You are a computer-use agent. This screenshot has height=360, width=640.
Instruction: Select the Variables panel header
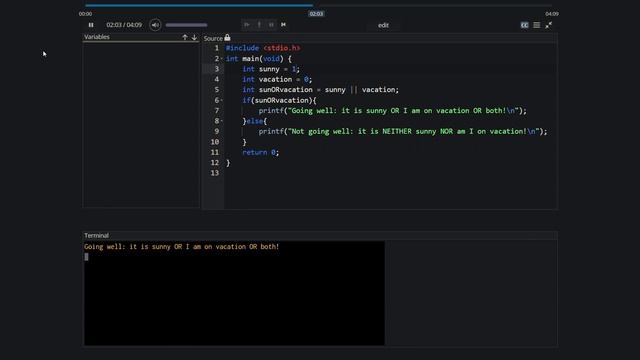tap(97, 37)
